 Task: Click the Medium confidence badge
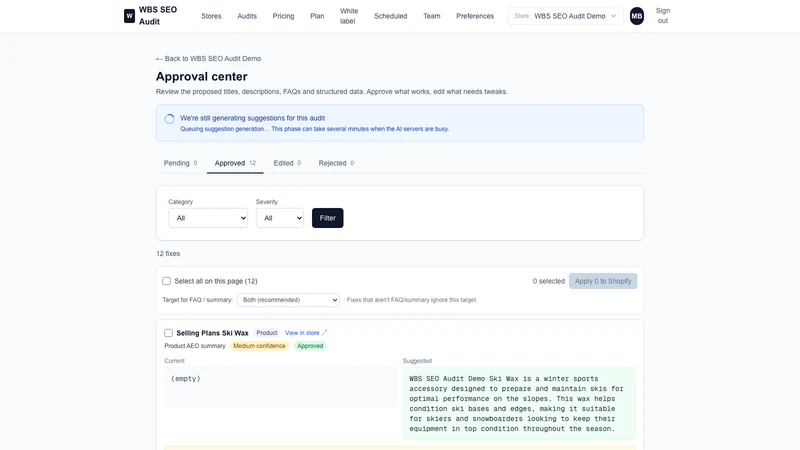point(259,346)
